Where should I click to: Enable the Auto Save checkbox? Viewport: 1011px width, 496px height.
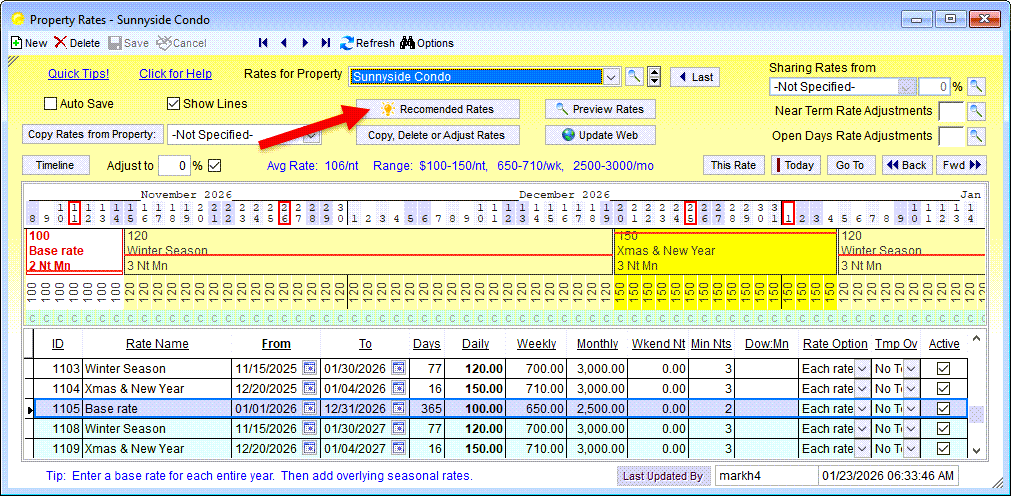51,103
